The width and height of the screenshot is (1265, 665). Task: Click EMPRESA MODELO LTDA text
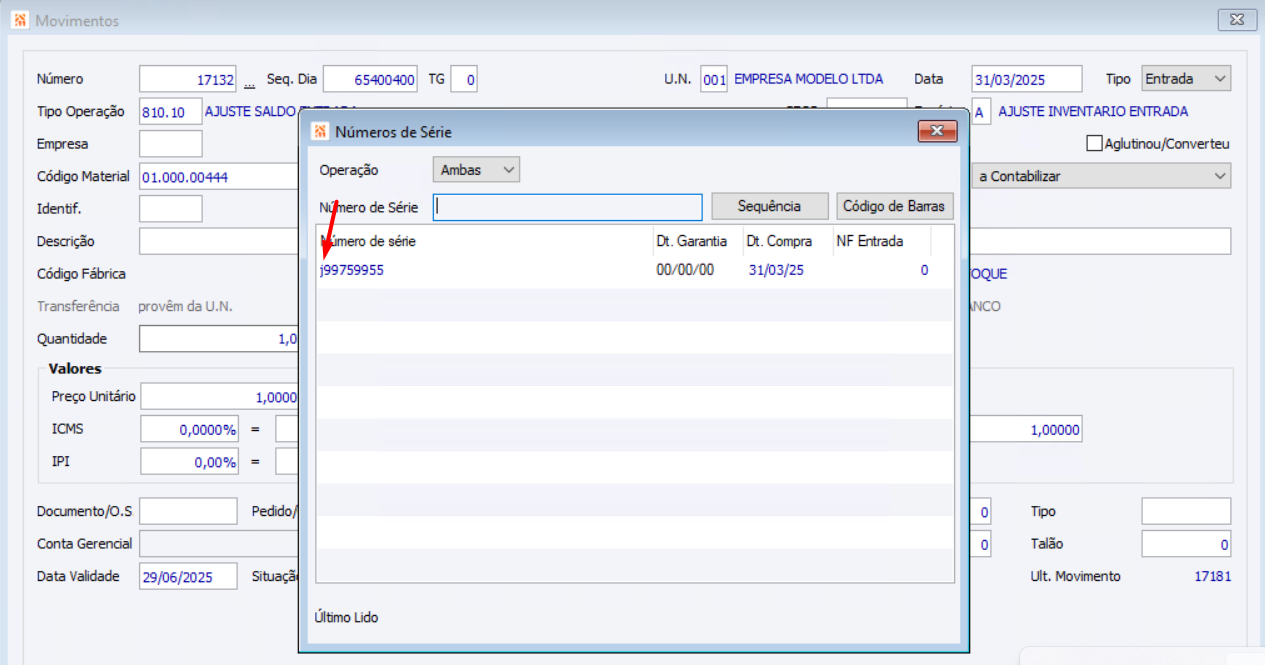[808, 79]
